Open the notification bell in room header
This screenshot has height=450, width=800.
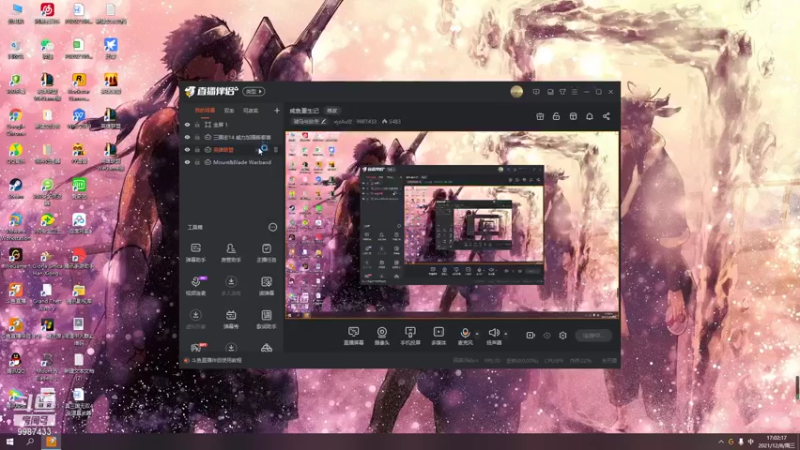(x=589, y=116)
